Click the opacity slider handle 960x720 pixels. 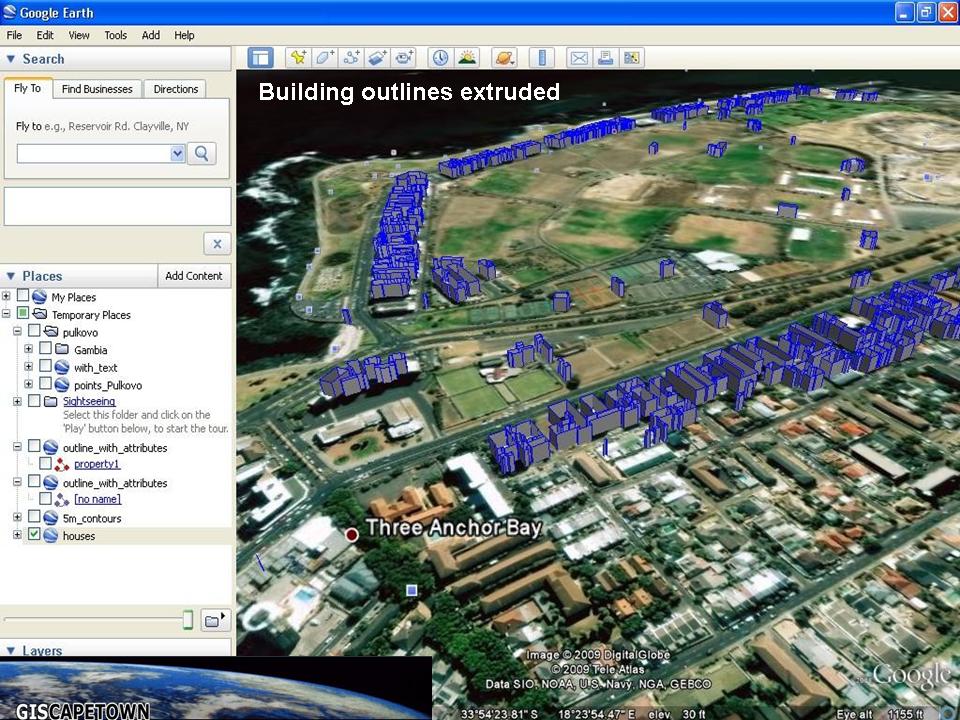[x=188, y=620]
